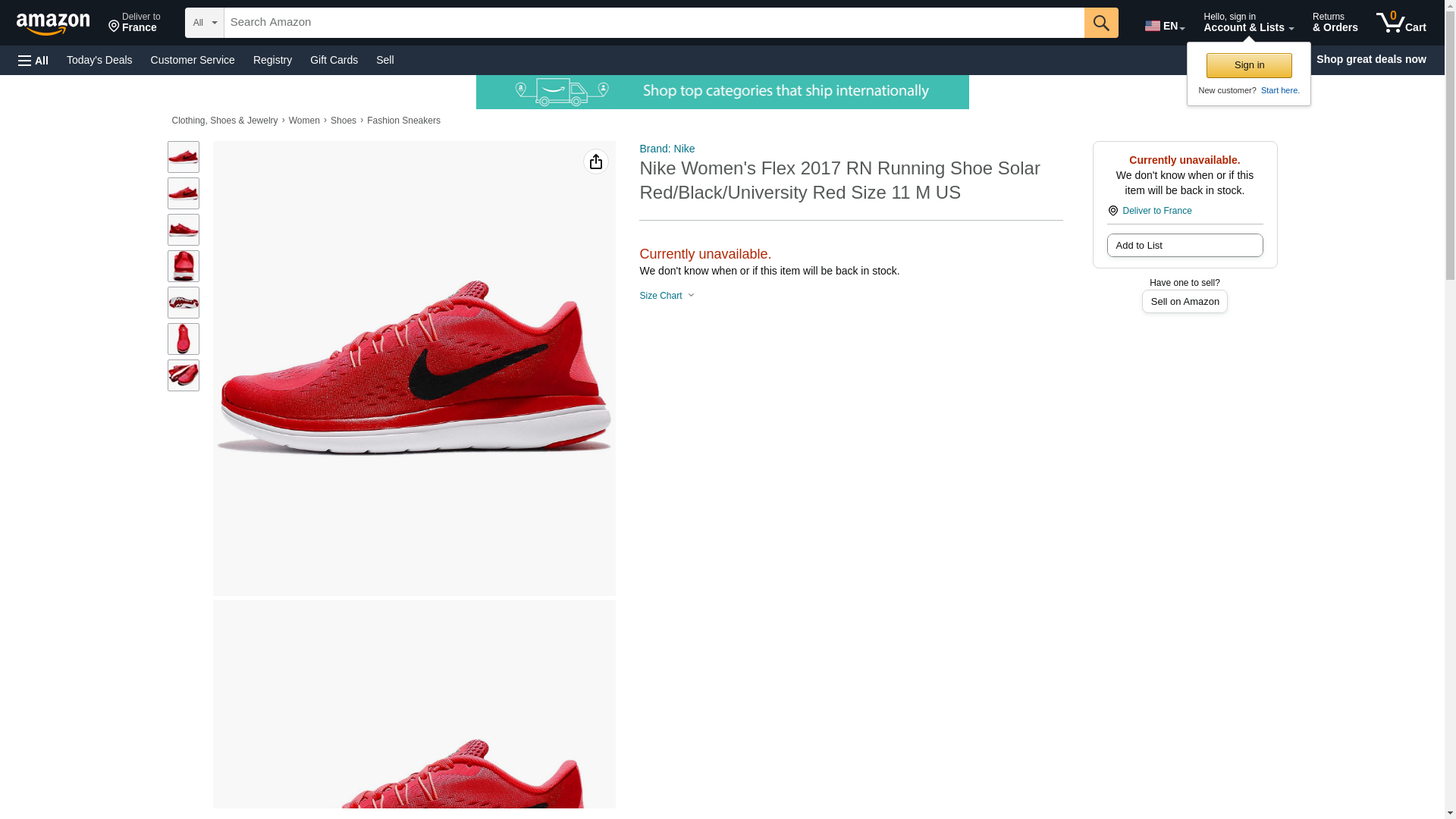1456x819 pixels.
Task: Expand the Size Chart
Action: 666,296
